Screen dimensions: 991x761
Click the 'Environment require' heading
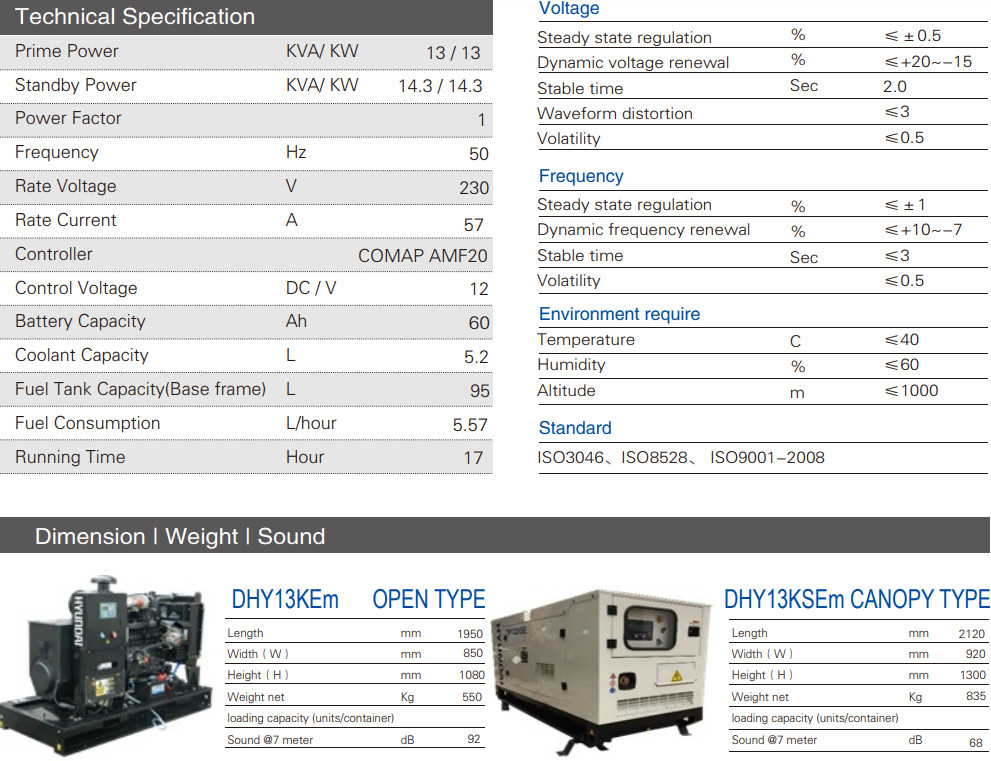(x=619, y=314)
